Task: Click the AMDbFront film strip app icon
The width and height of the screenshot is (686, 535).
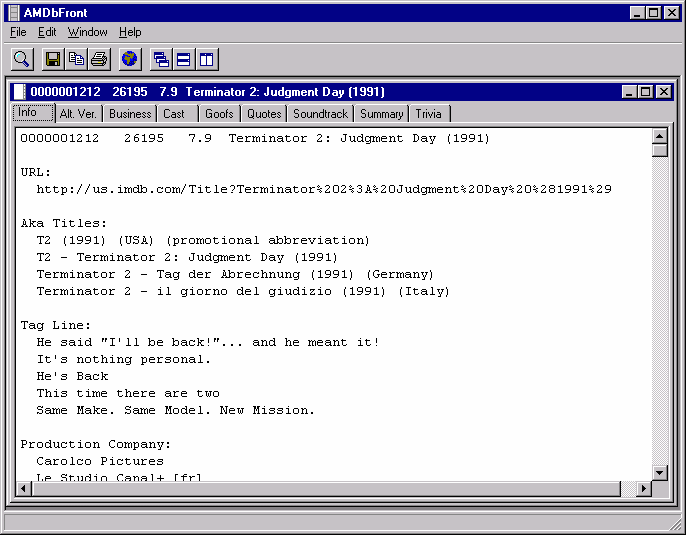Action: click(x=14, y=13)
